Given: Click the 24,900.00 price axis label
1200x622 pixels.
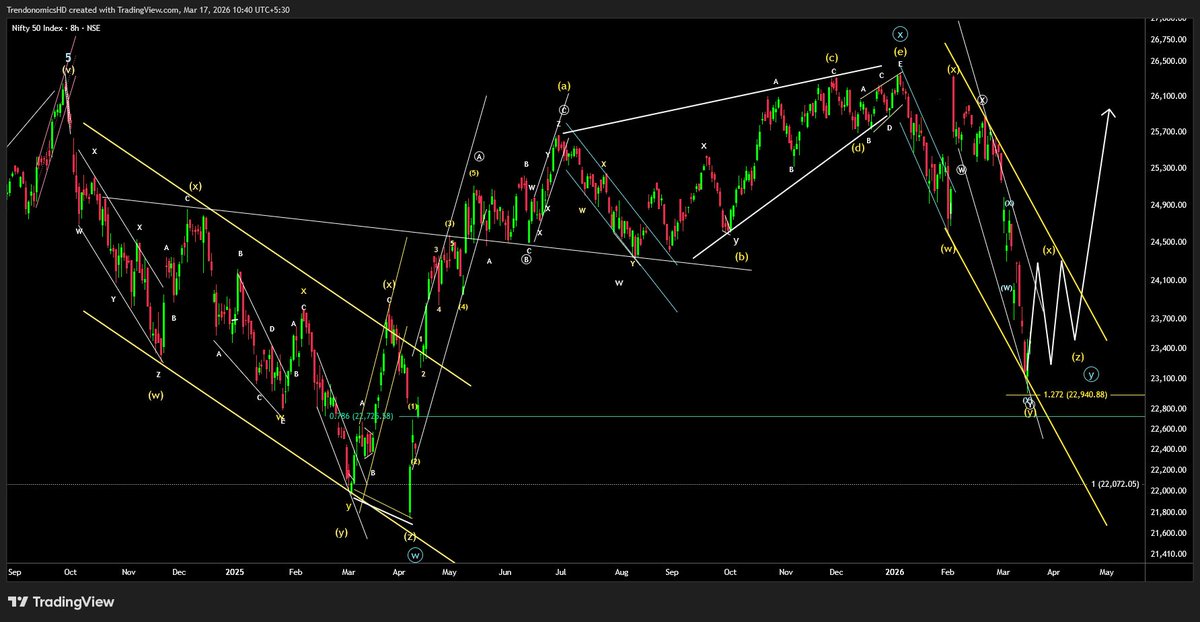Looking at the screenshot, I should tap(1170, 205).
